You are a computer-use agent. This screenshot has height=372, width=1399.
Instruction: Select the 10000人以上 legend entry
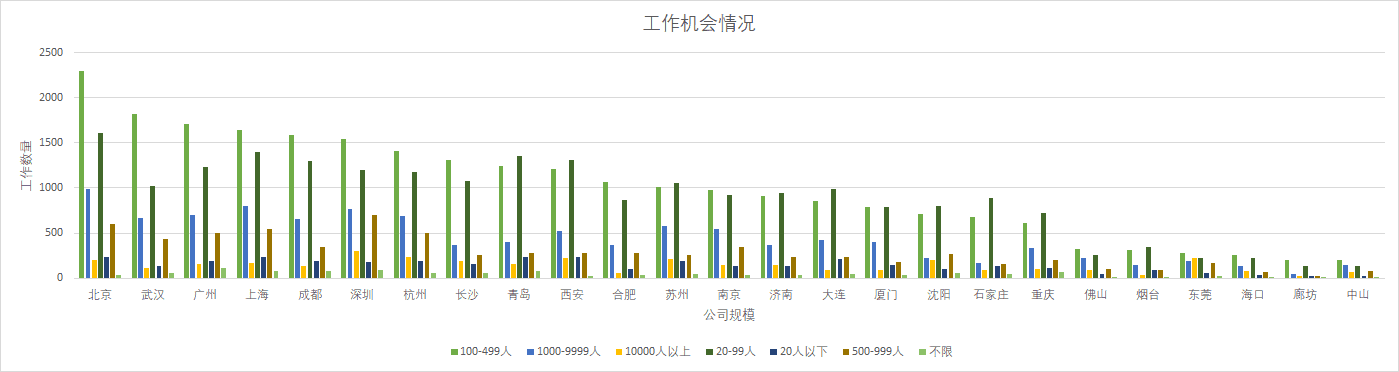(652, 352)
